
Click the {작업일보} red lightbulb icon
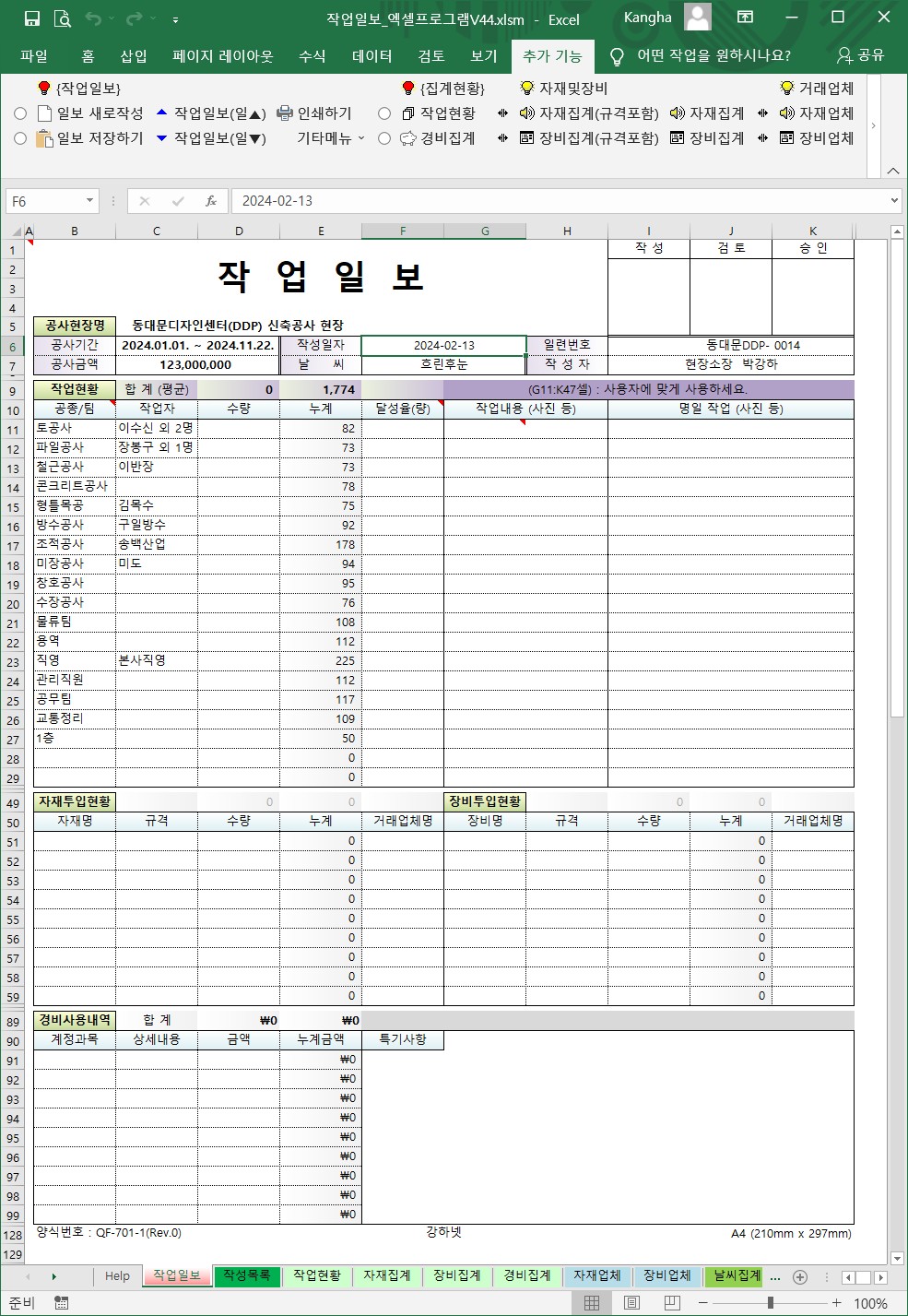click(43, 88)
